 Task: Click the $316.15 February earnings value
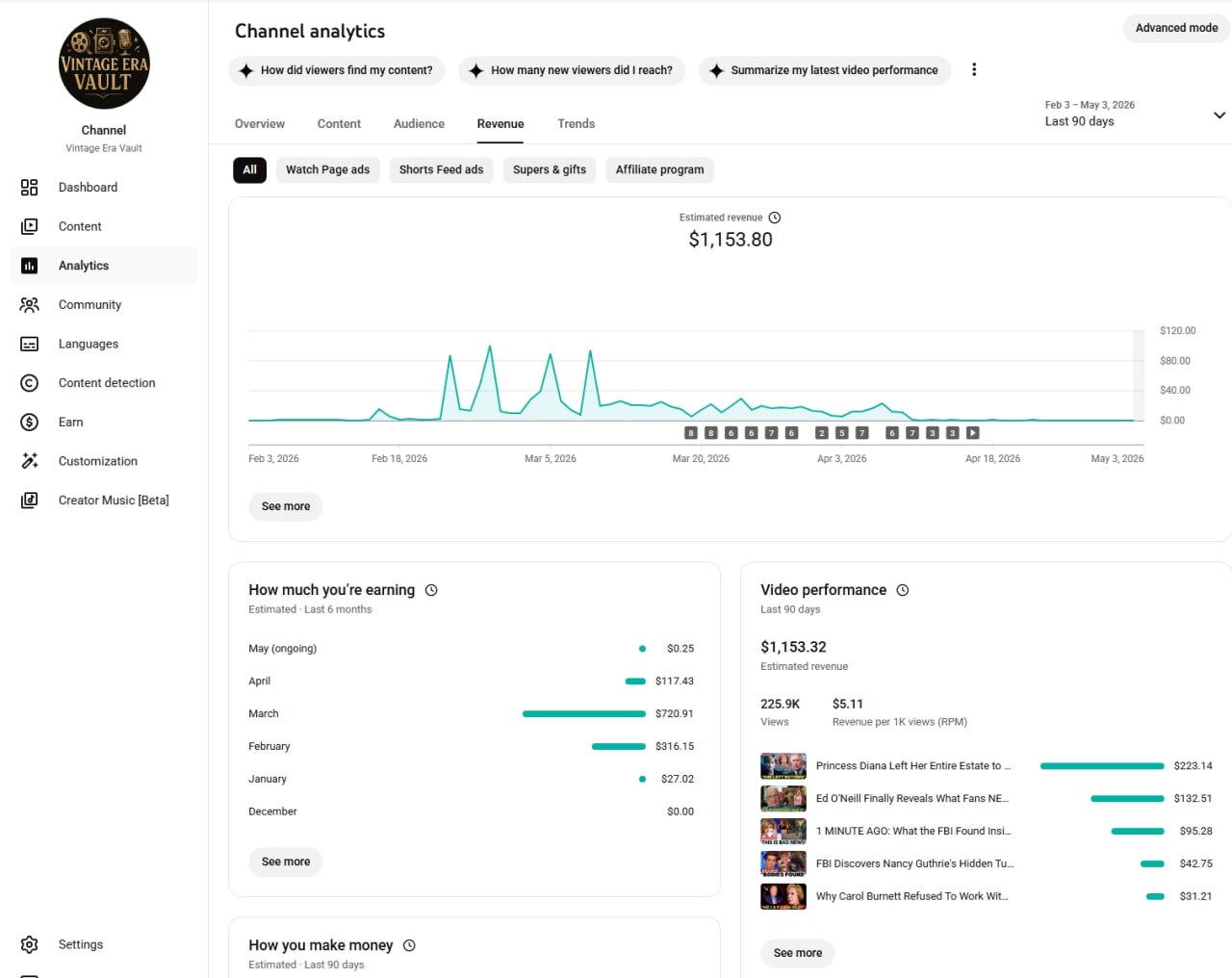pyautogui.click(x=675, y=747)
